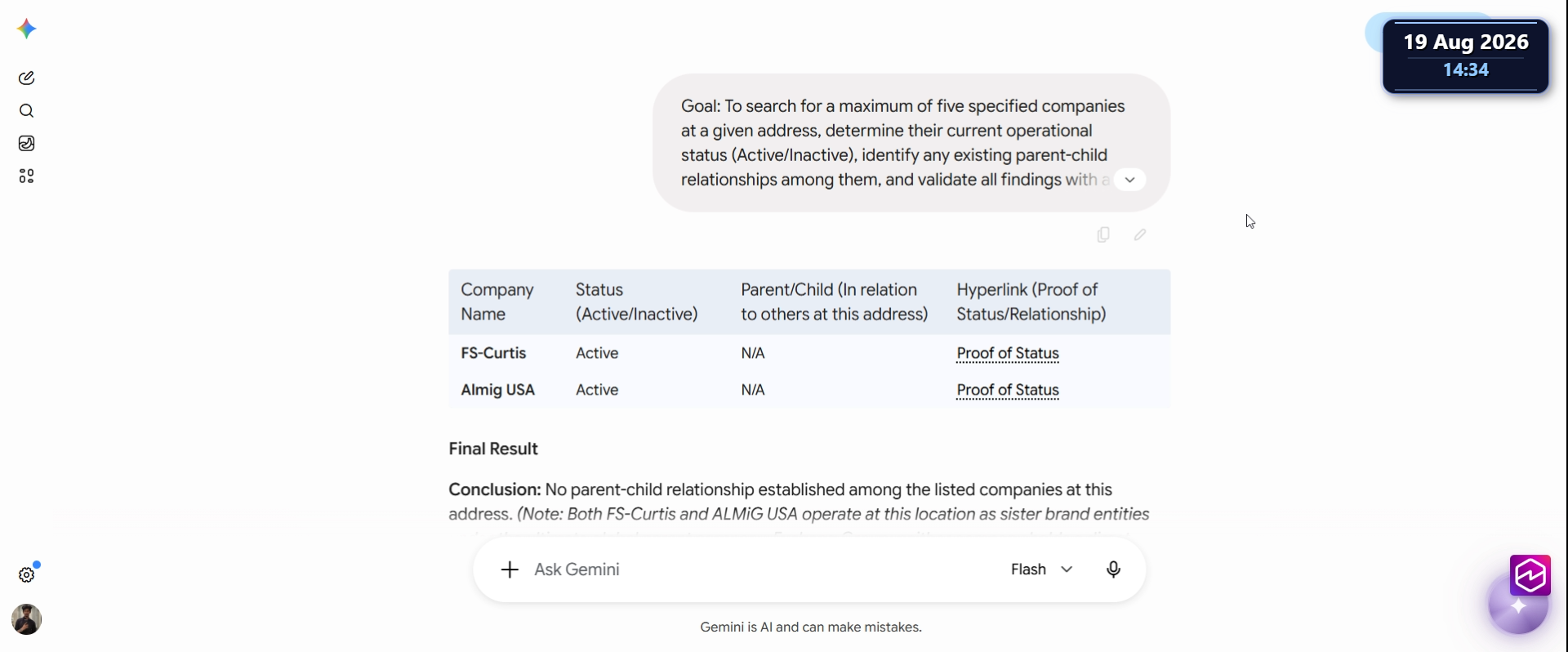Click the date and time widget
This screenshot has height=652, width=1568.
coord(1466,56)
